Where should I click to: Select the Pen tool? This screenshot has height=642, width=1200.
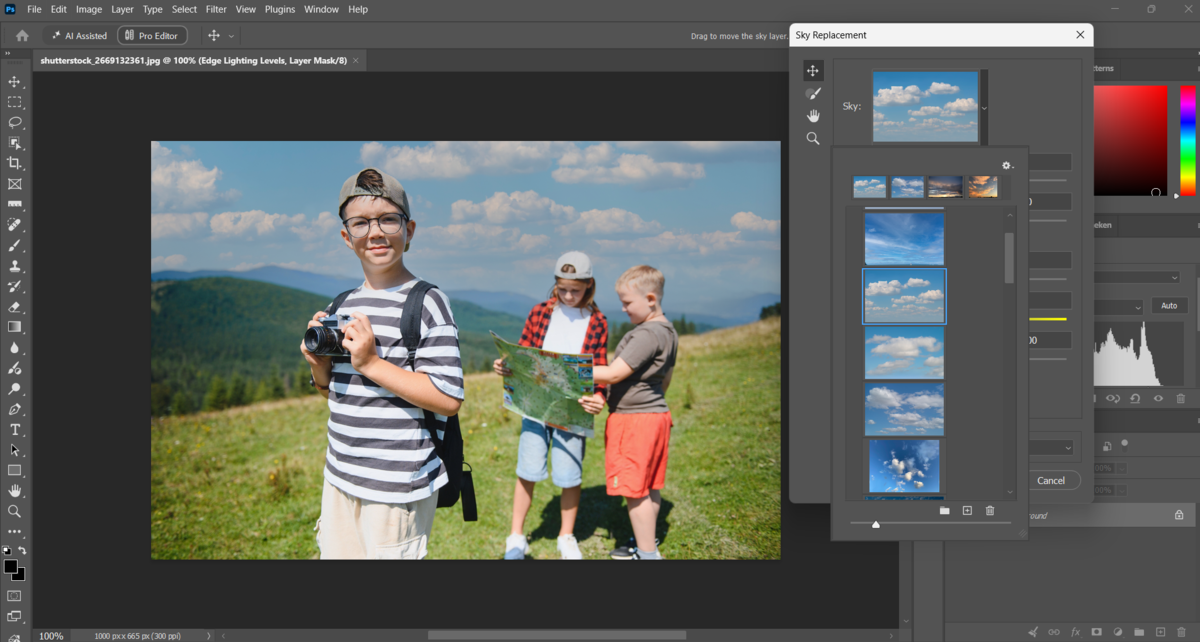pyautogui.click(x=14, y=409)
